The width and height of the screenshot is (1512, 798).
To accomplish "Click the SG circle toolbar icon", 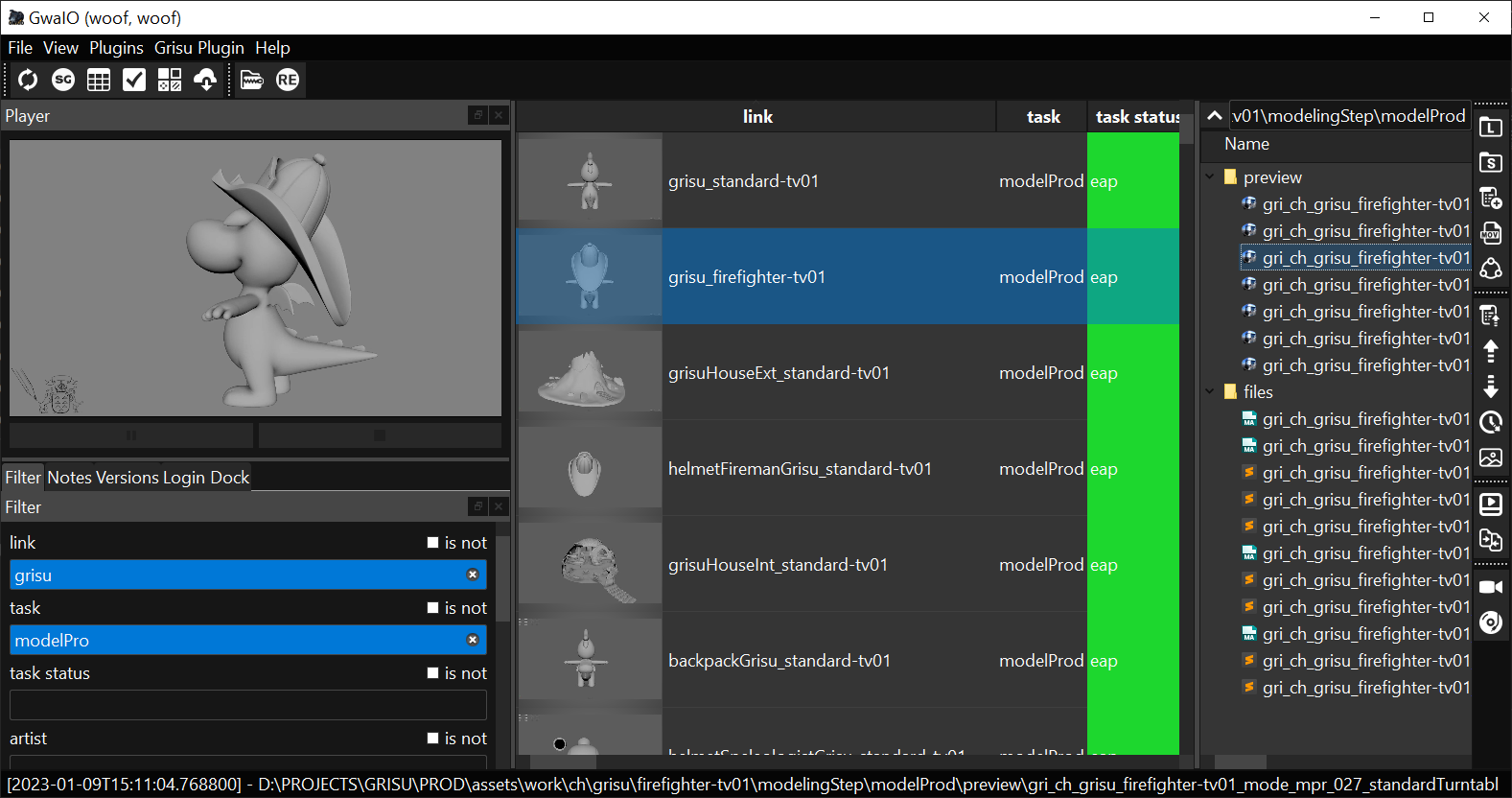I will click(63, 81).
